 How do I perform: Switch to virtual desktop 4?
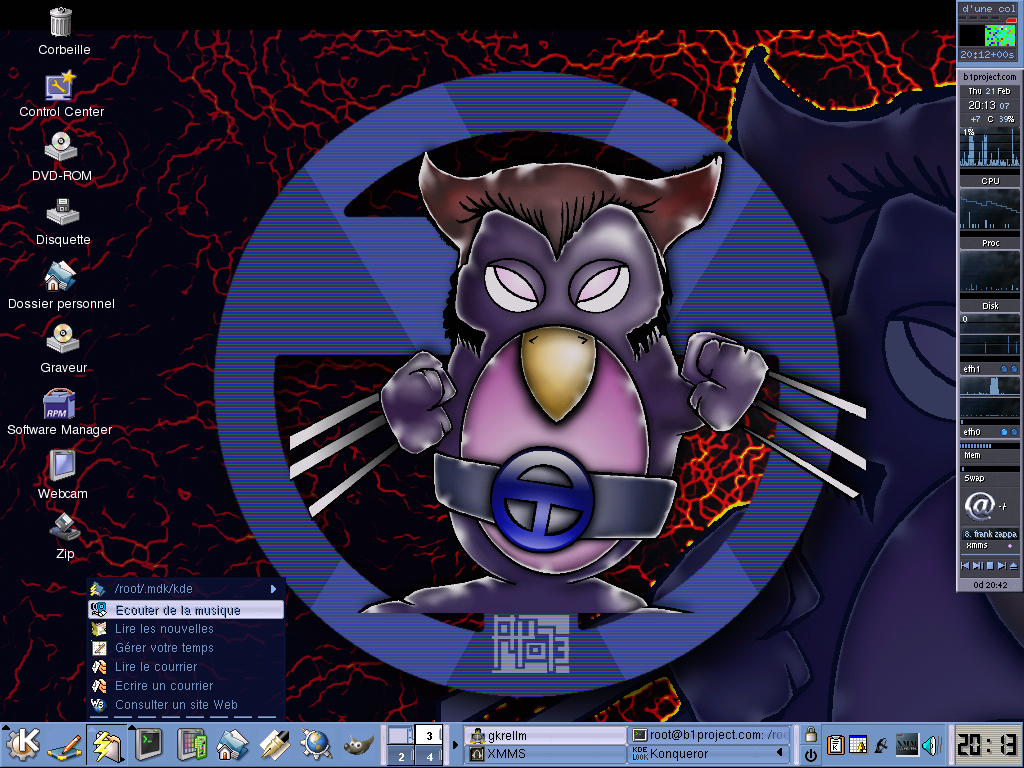point(429,756)
